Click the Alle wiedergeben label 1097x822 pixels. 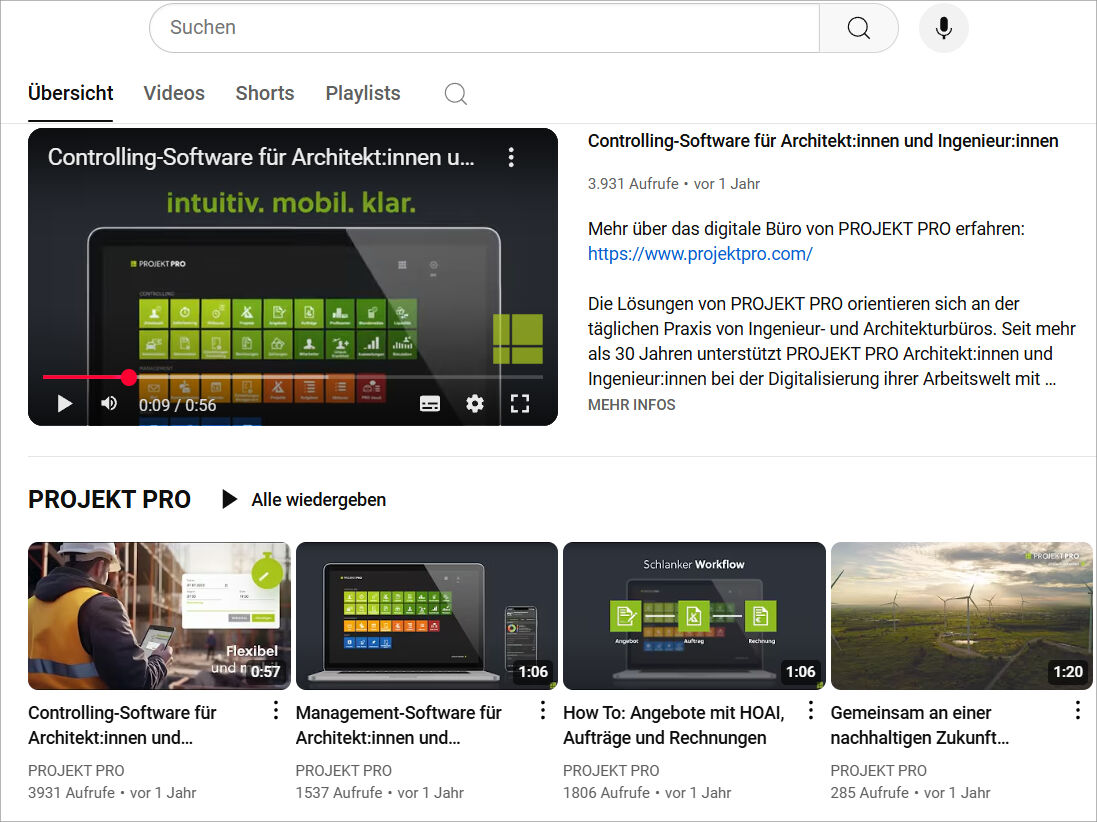318,499
